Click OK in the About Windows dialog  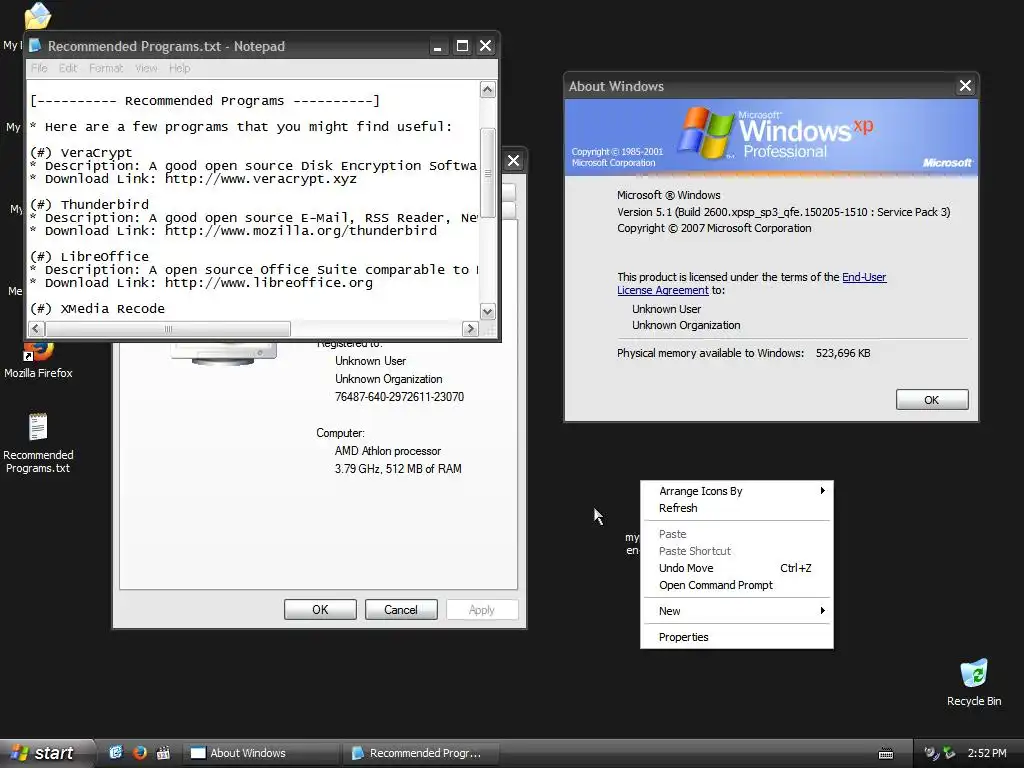[x=932, y=400]
